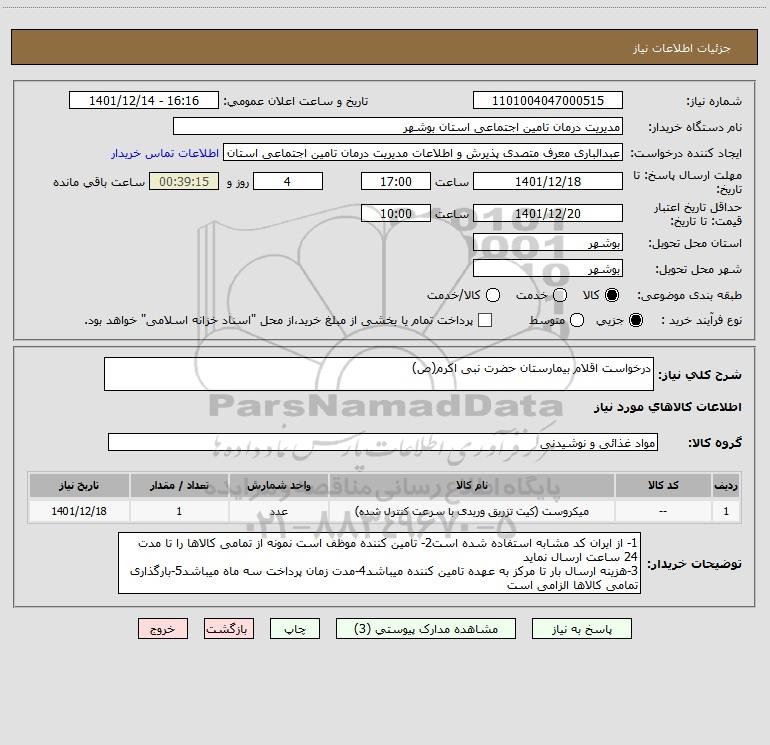
Task: Click the need number field 1101004047000515
Action: [x=548, y=101]
